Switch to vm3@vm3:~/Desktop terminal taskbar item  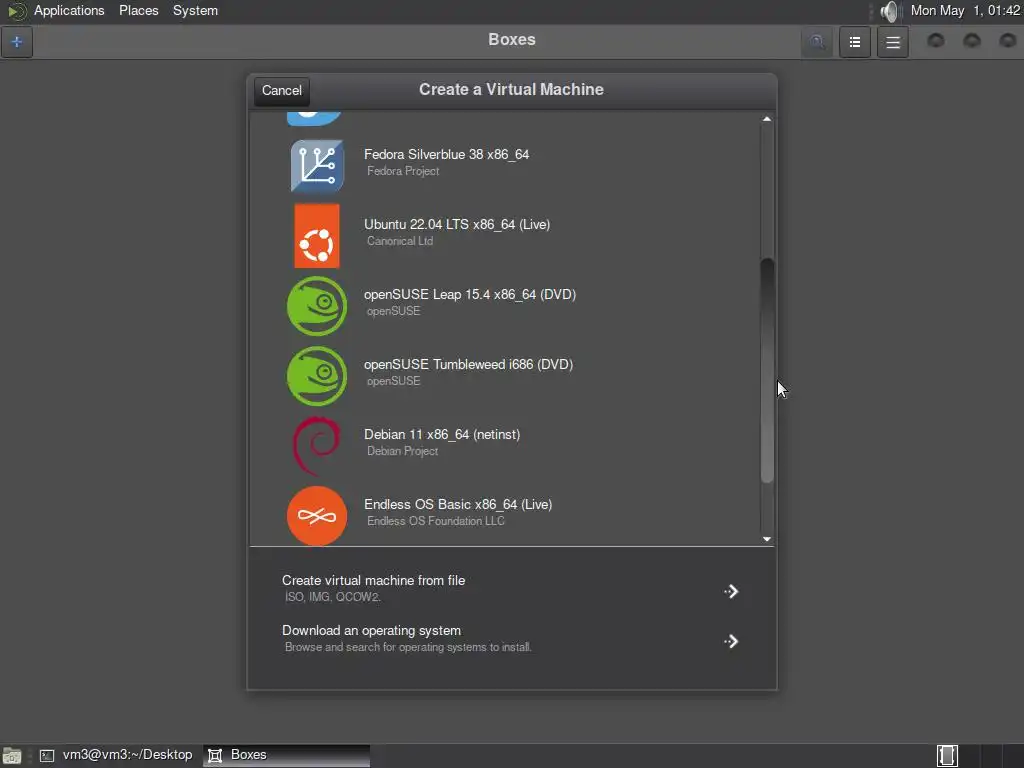tap(116, 755)
